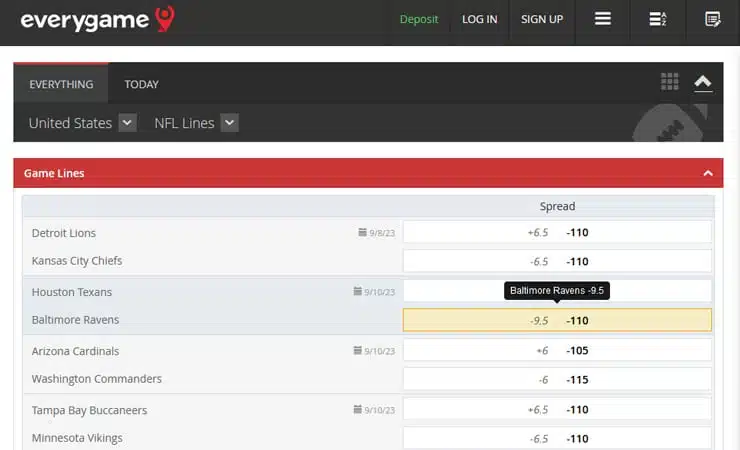The image size is (740, 450).
Task: Open the bet slip icon
Action: [713, 19]
